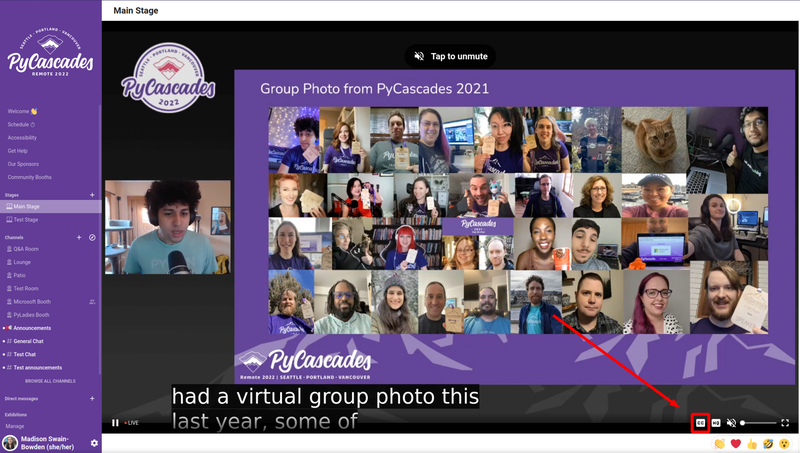This screenshot has width=800, height=453.
Task: Click the Tap to unmute button
Action: (449, 57)
